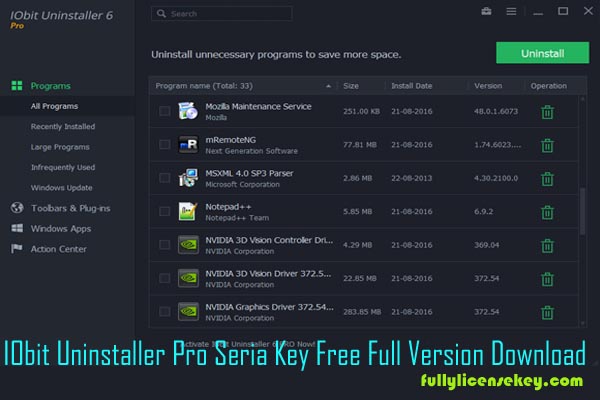View Infrequently Used programs
The width and height of the screenshot is (600, 400).
[63, 167]
